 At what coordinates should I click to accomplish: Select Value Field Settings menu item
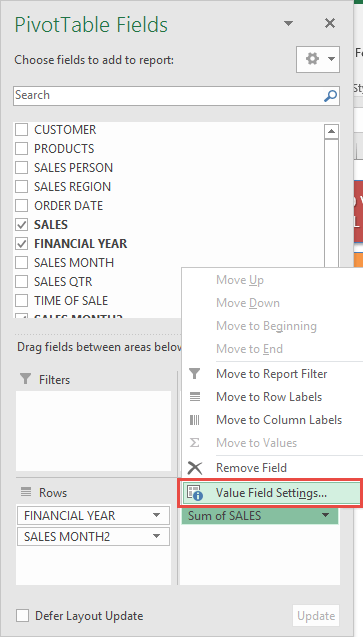(x=270, y=493)
